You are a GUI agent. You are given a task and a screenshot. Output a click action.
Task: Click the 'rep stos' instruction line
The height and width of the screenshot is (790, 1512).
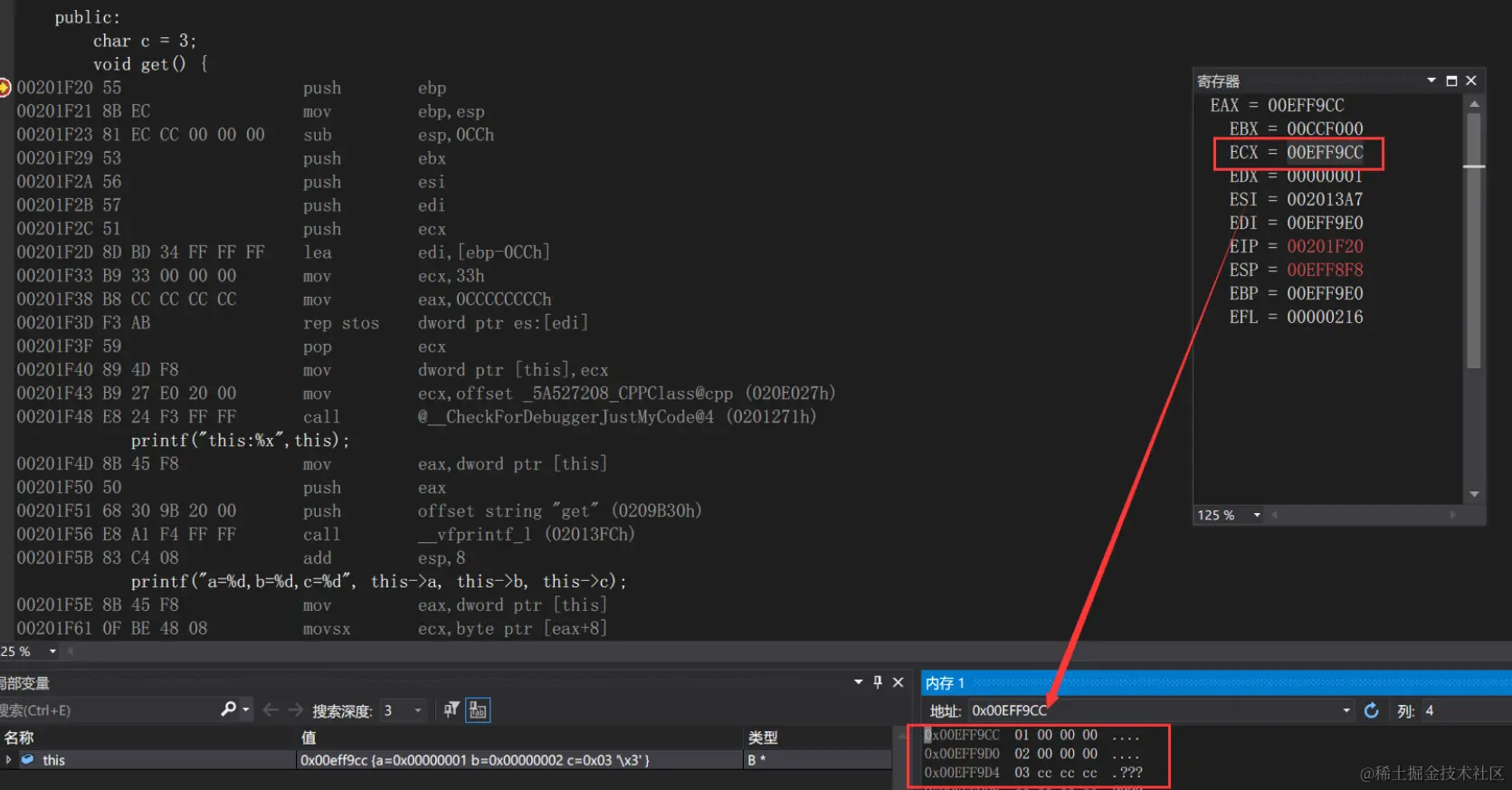pyautogui.click(x=302, y=323)
